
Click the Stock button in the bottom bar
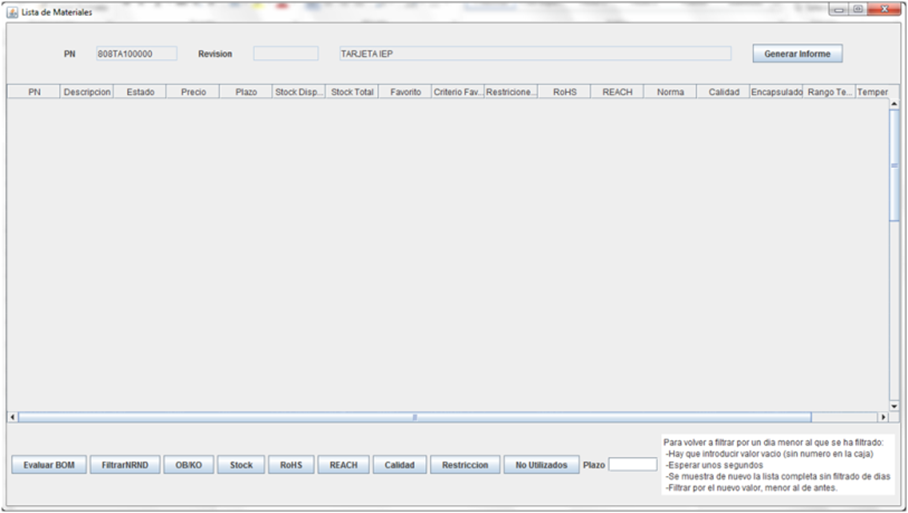coord(241,465)
